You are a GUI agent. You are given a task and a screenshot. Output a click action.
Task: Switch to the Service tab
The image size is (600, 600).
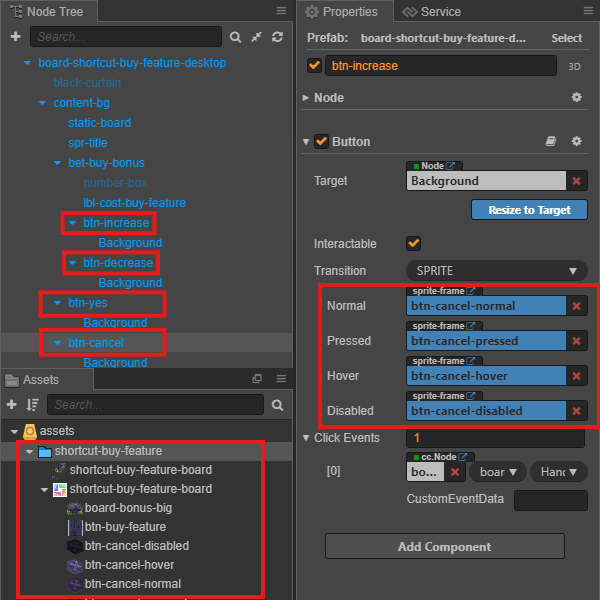(432, 12)
